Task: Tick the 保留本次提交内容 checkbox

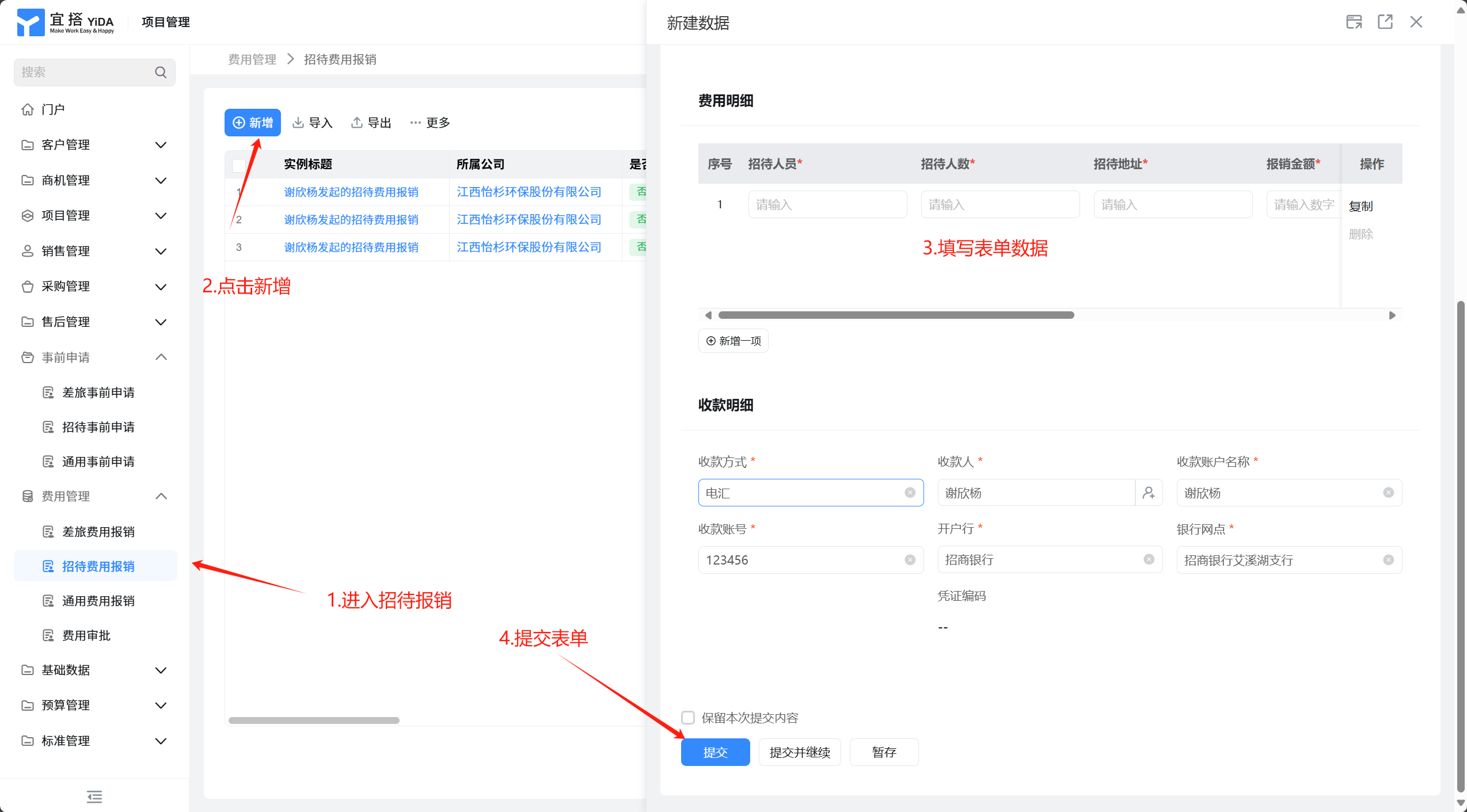Action: [x=688, y=718]
